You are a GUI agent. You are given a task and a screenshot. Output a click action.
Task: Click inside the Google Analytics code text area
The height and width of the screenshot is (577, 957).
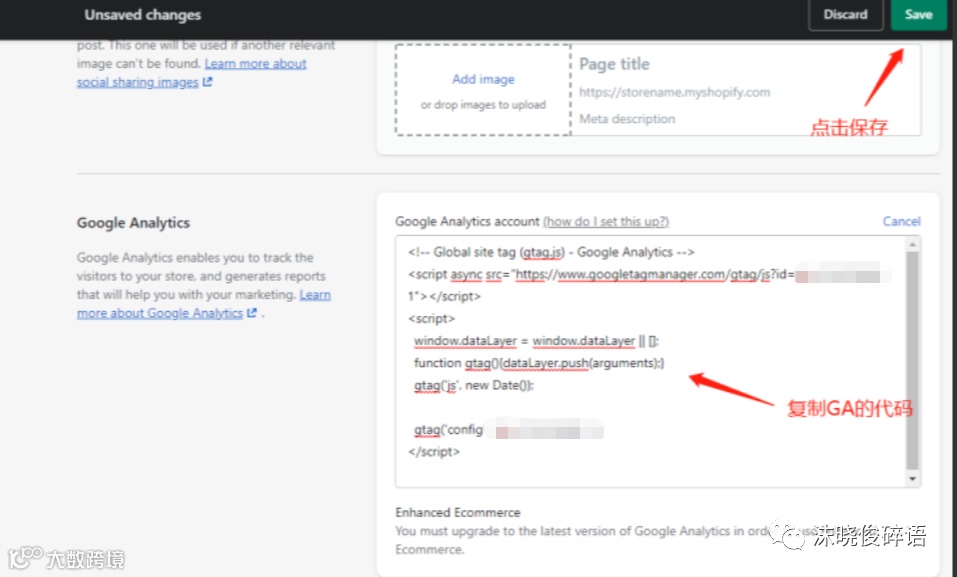click(x=651, y=361)
